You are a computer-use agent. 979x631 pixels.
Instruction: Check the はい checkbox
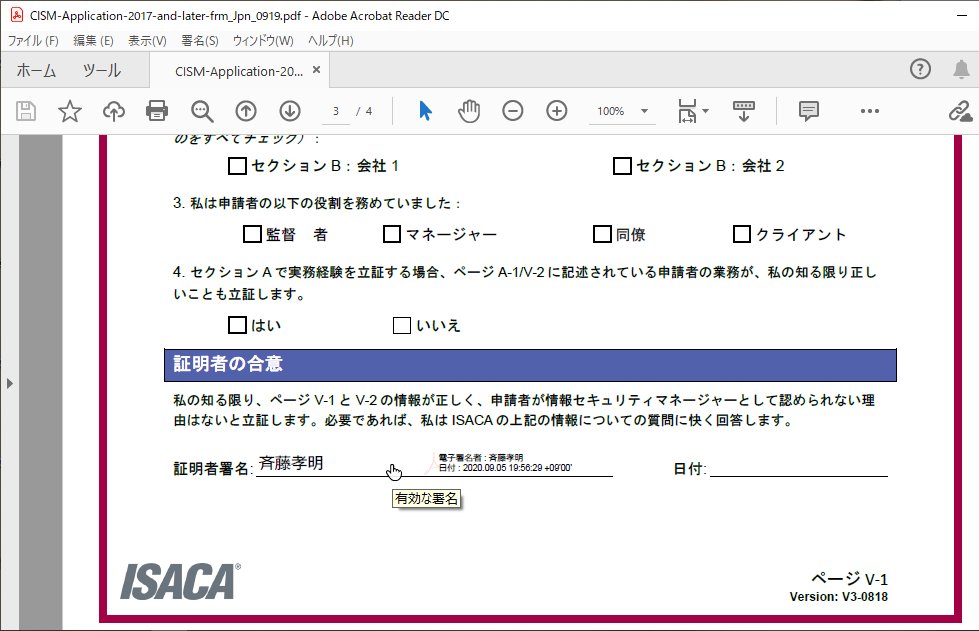[237, 325]
